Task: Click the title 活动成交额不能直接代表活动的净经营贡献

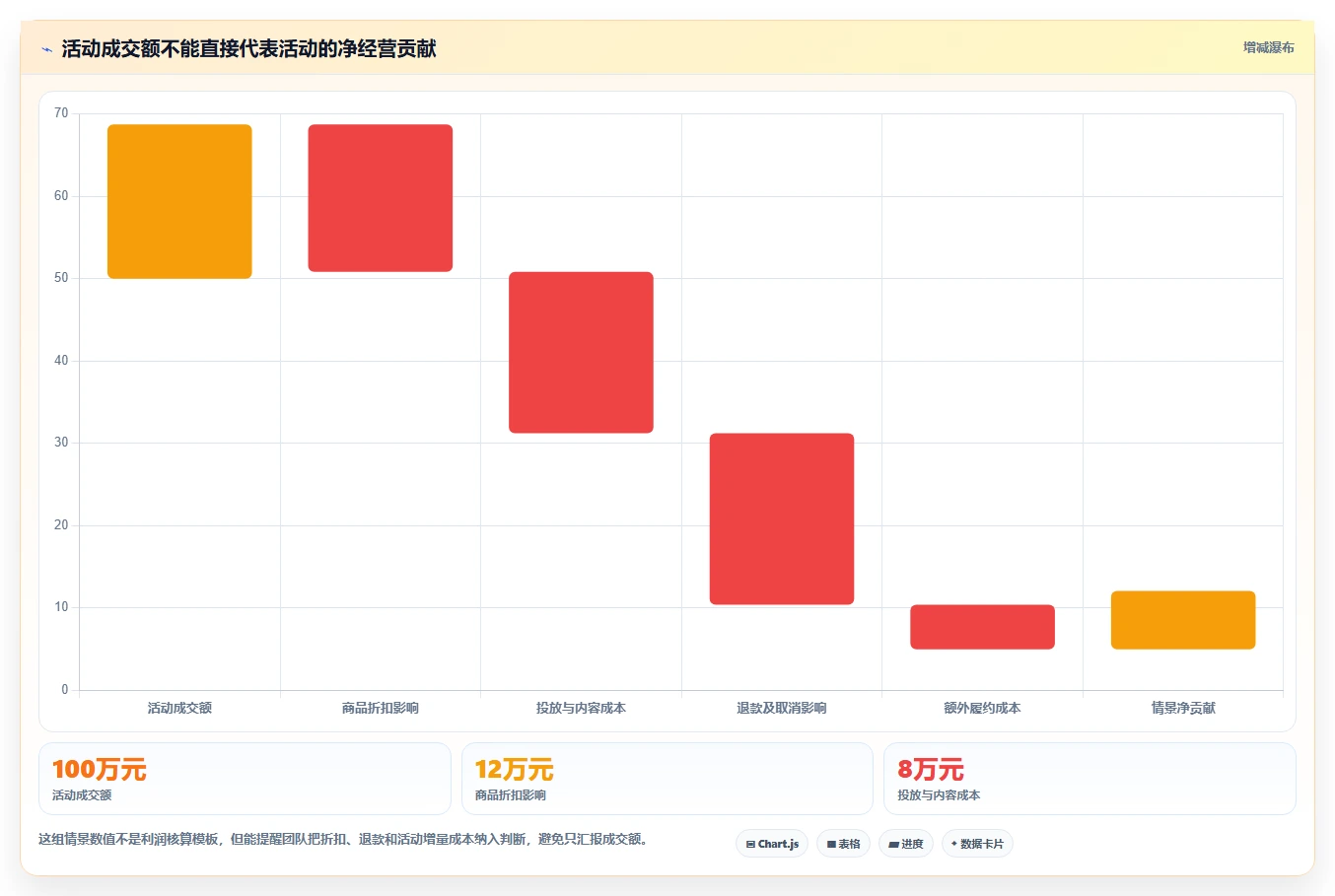Action: coord(248,48)
